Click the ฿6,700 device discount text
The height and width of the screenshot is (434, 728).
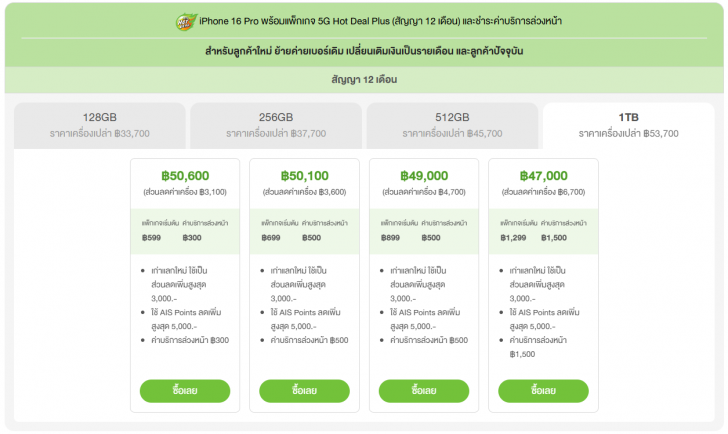coord(544,191)
